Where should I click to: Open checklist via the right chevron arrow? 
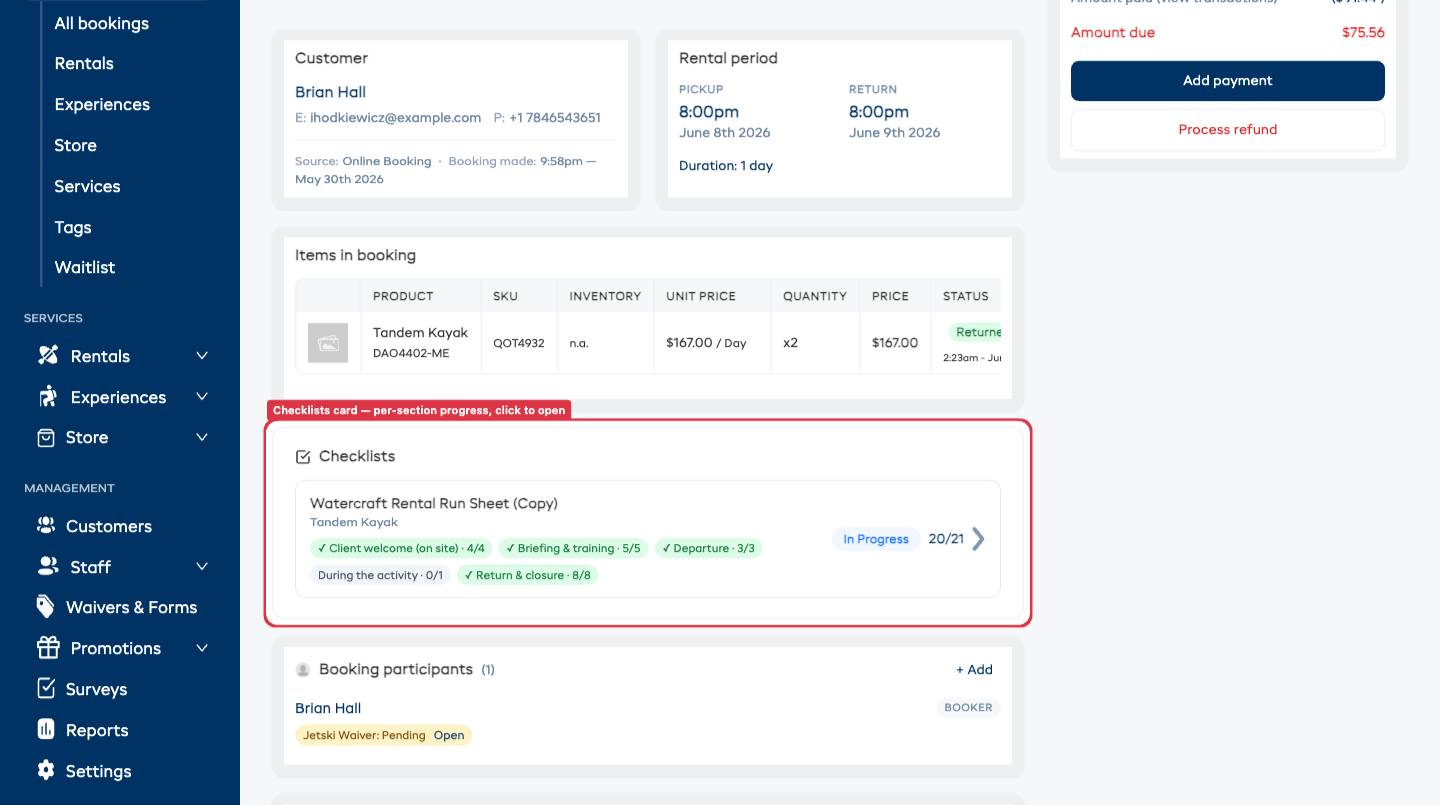(x=978, y=539)
